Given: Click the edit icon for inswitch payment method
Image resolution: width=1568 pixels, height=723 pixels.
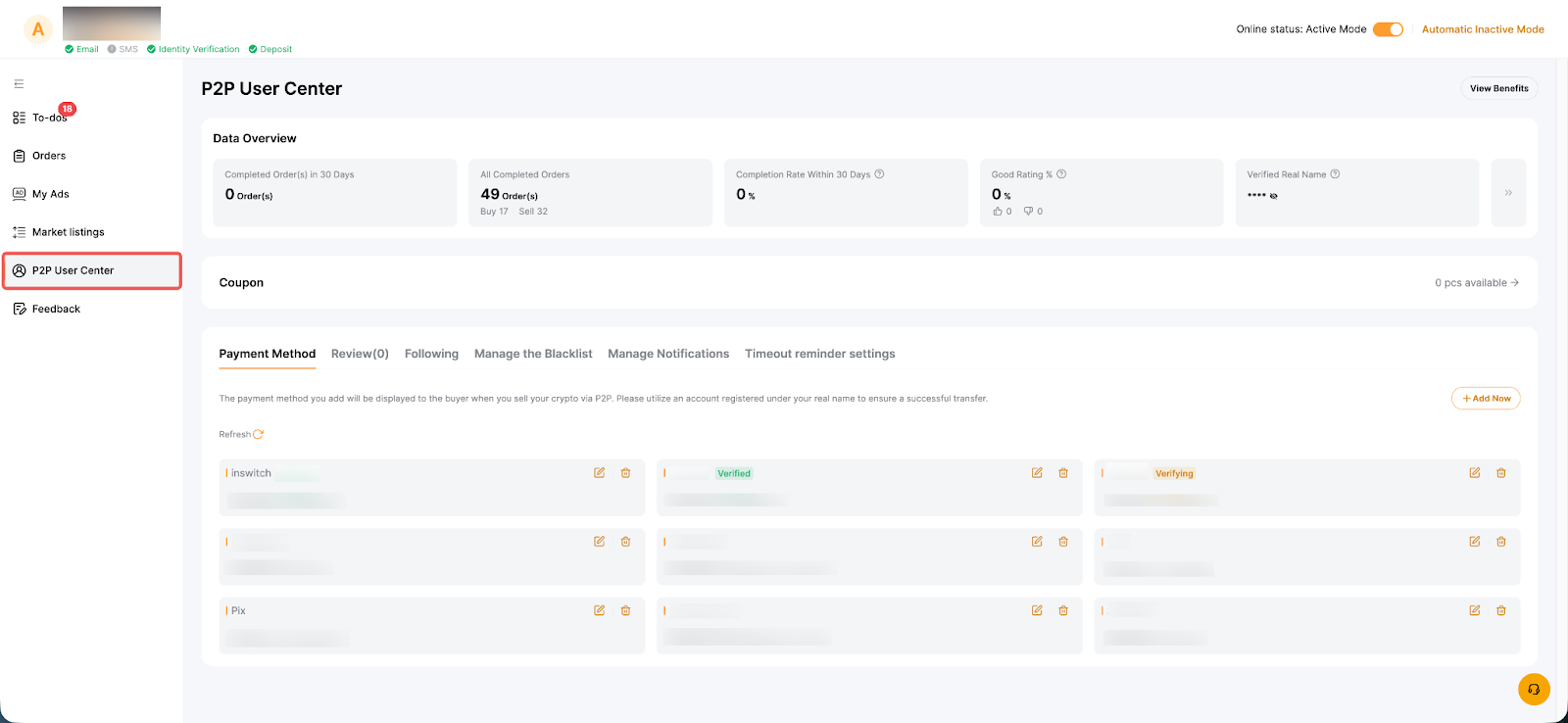Looking at the screenshot, I should click(x=599, y=473).
